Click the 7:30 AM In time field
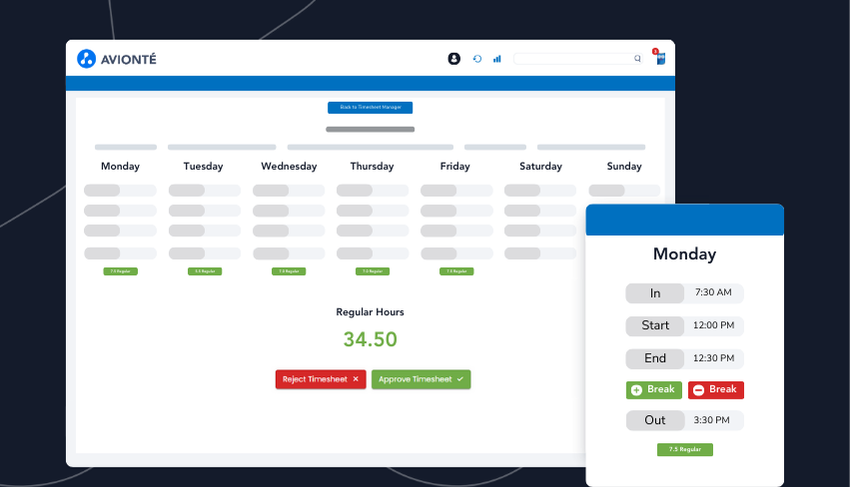The height and width of the screenshot is (487, 850). click(x=712, y=293)
